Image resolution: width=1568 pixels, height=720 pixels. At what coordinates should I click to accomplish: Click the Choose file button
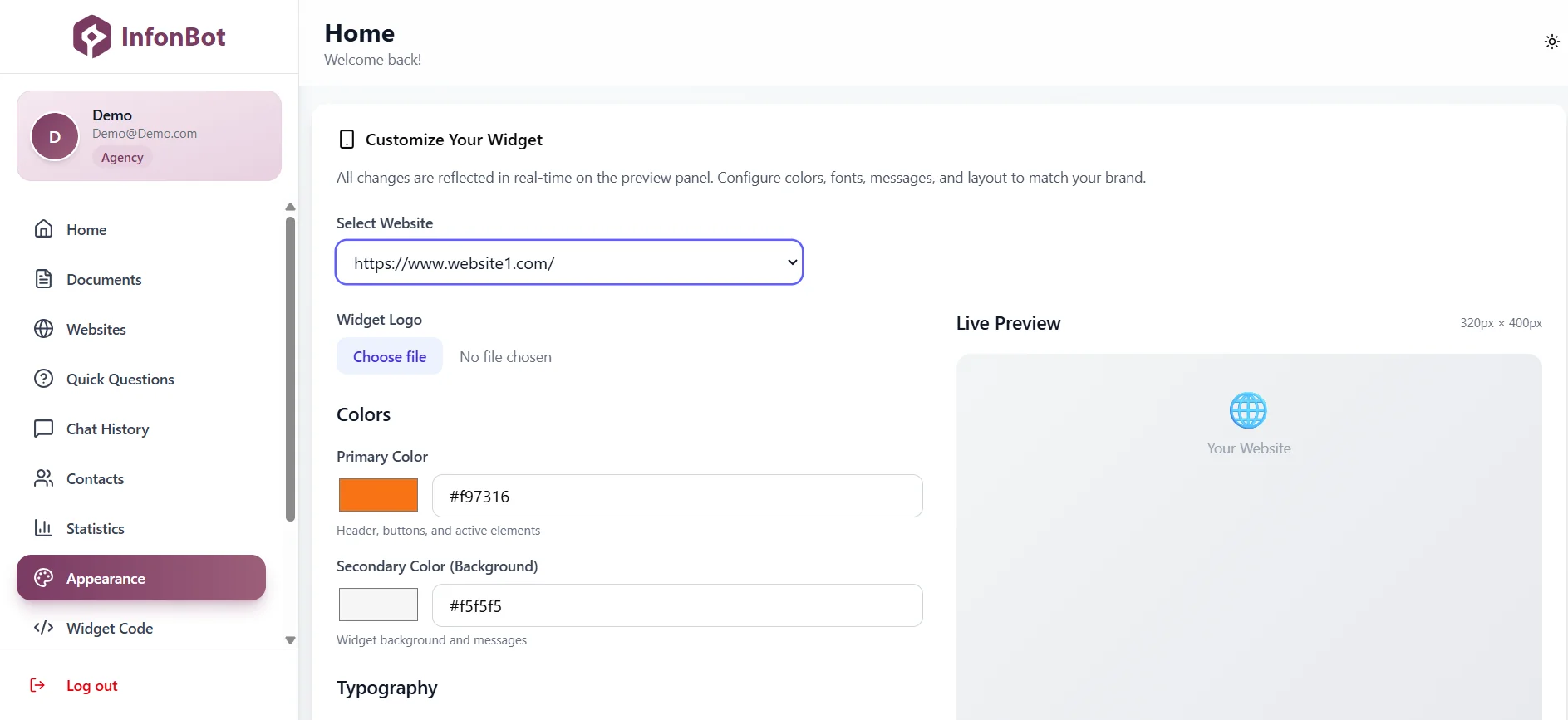coord(390,356)
